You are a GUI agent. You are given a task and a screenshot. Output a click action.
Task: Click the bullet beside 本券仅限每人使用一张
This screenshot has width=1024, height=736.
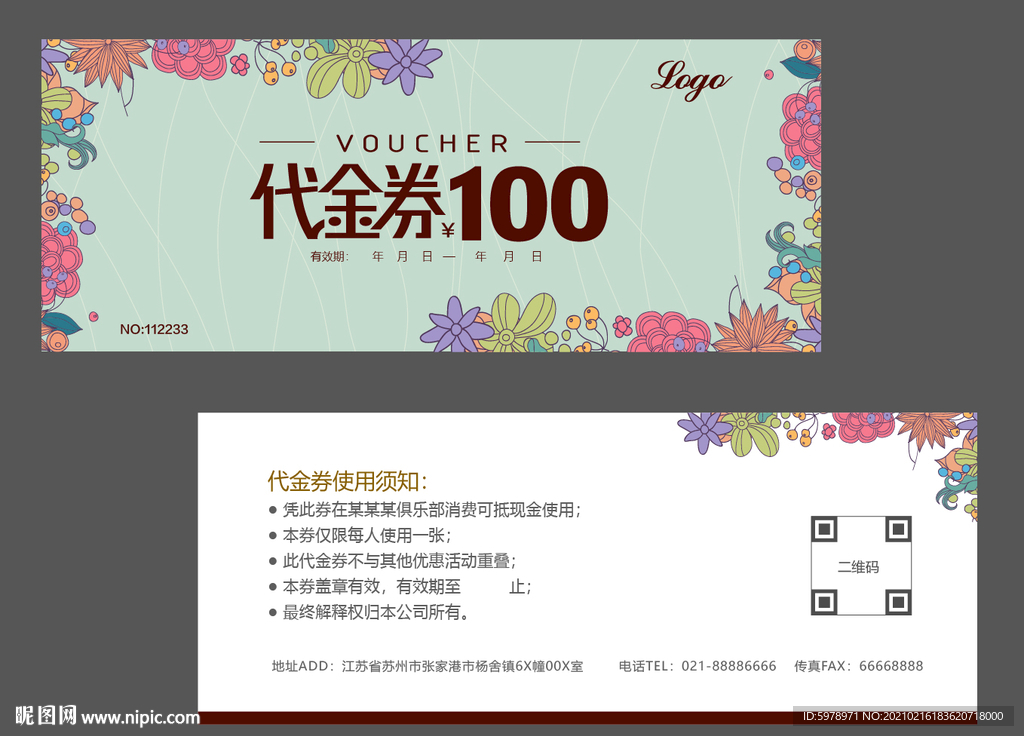[x=271, y=535]
